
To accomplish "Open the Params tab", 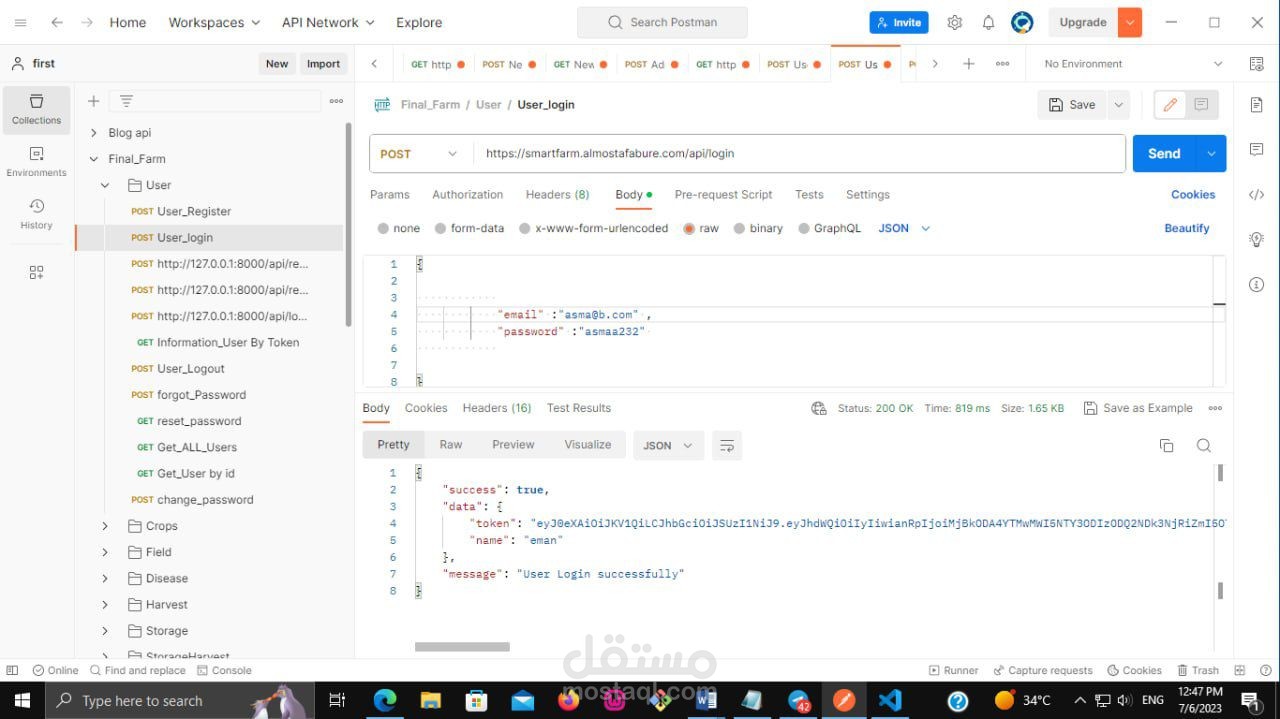I will [x=390, y=195].
